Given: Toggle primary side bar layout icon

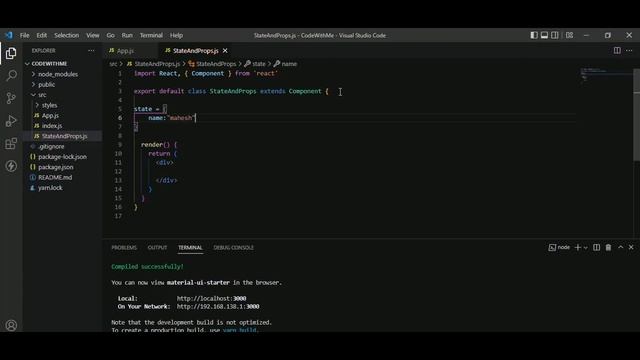Looking at the screenshot, I should pos(534,35).
